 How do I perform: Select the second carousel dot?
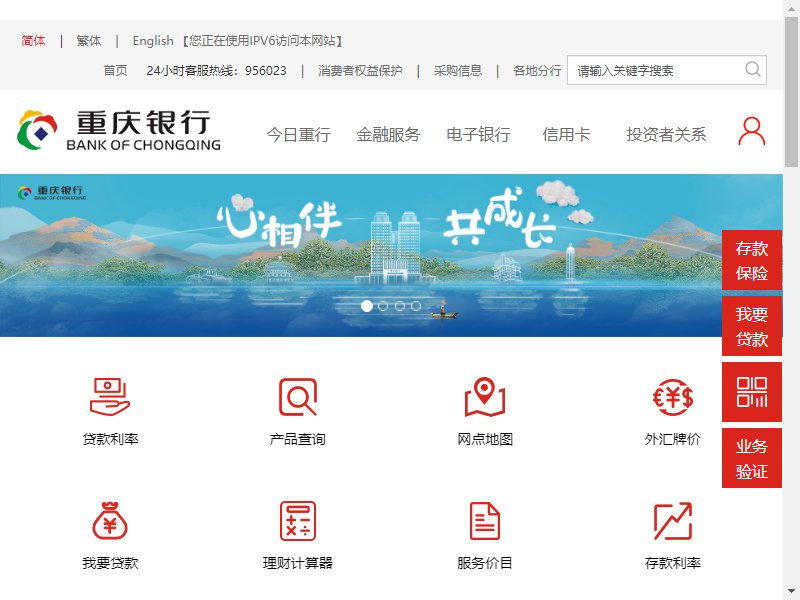tap(383, 306)
